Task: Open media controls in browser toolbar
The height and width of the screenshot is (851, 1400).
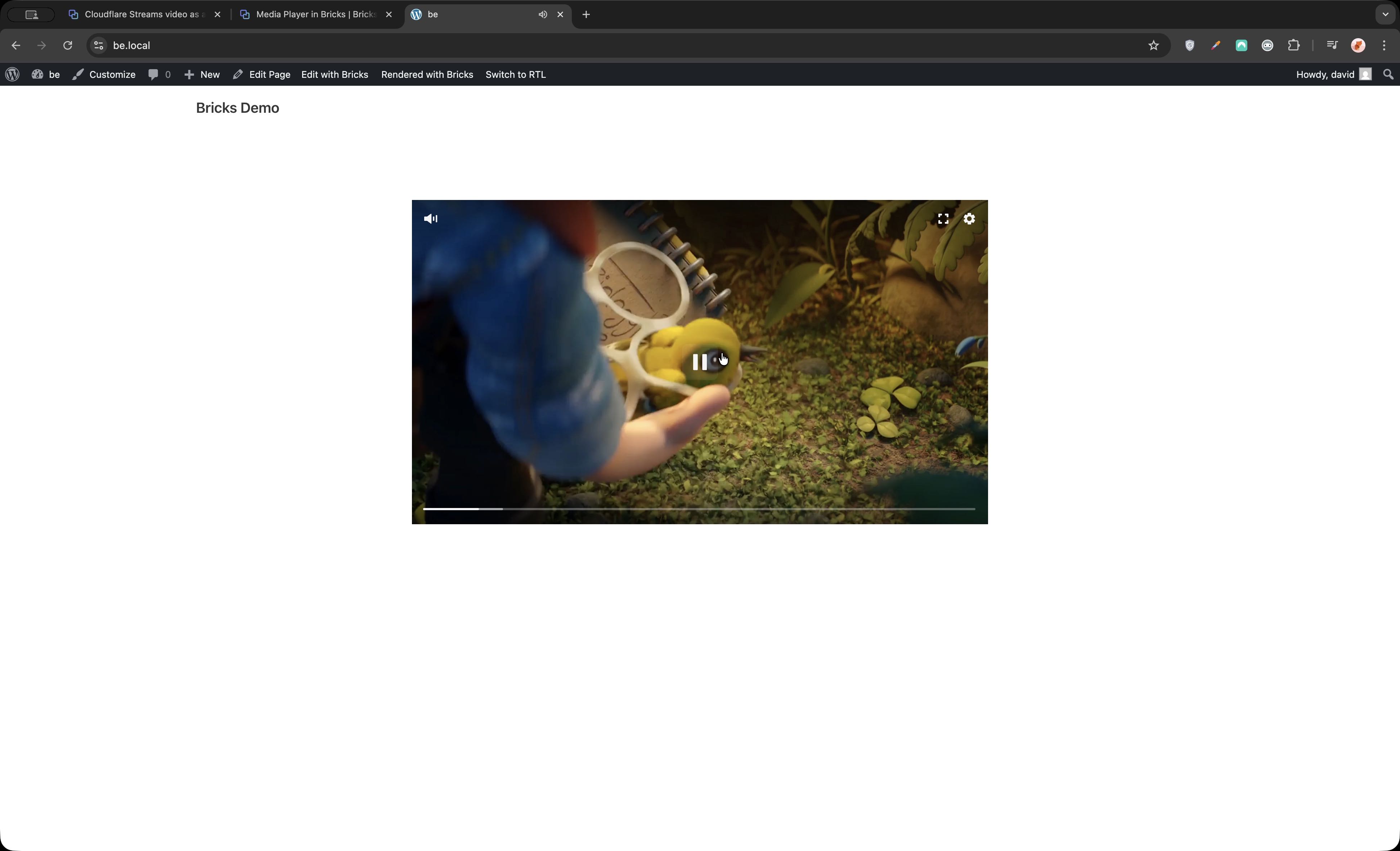Action: pos(1332,45)
